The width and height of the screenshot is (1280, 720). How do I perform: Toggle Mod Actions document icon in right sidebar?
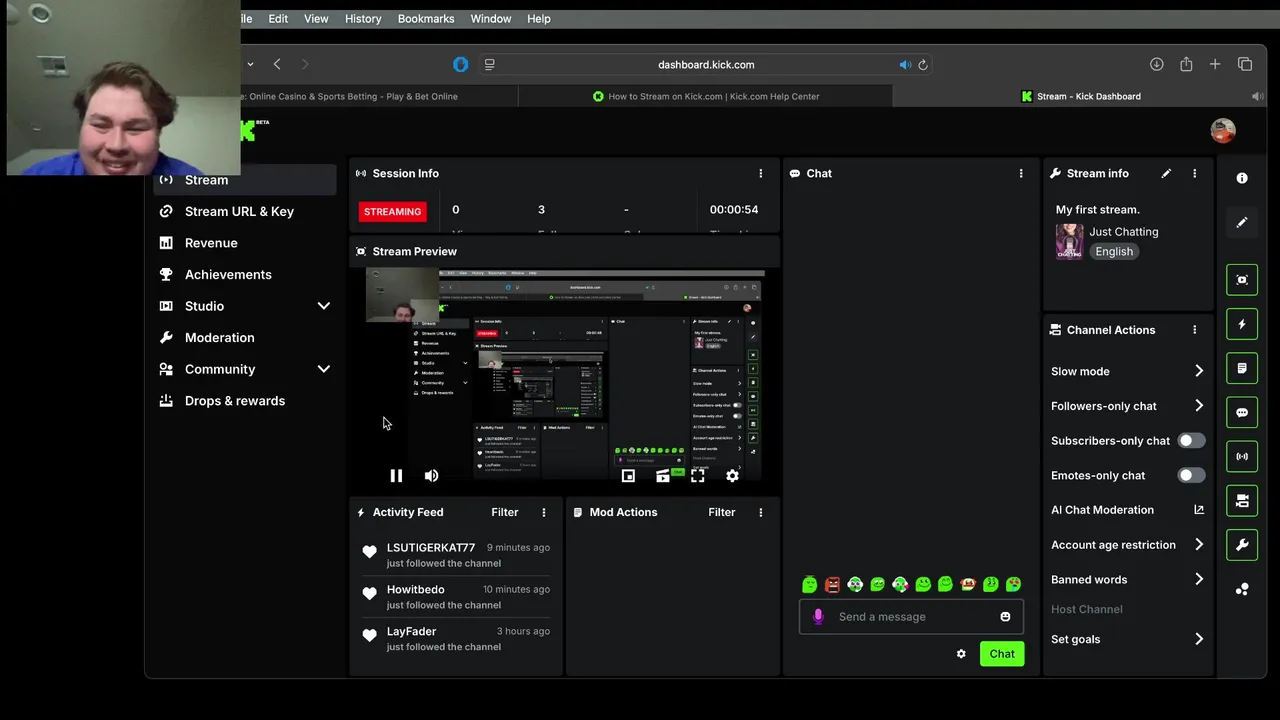coord(1242,368)
